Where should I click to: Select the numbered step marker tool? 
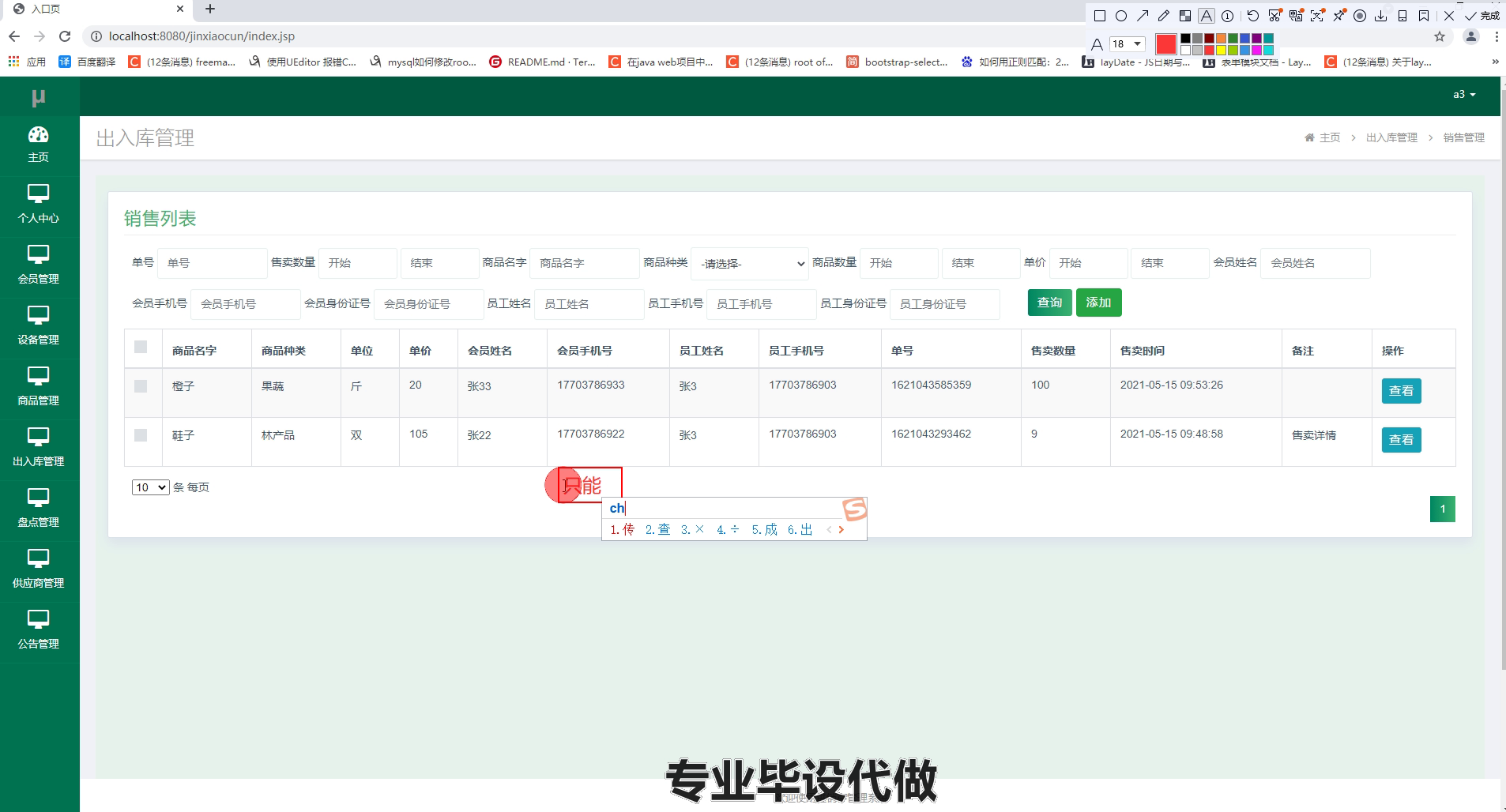[1227, 16]
